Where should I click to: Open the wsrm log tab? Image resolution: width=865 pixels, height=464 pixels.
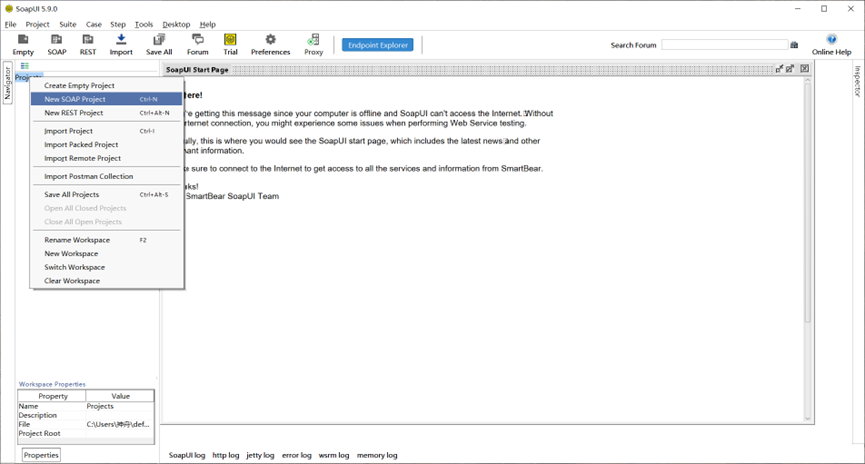pos(334,455)
